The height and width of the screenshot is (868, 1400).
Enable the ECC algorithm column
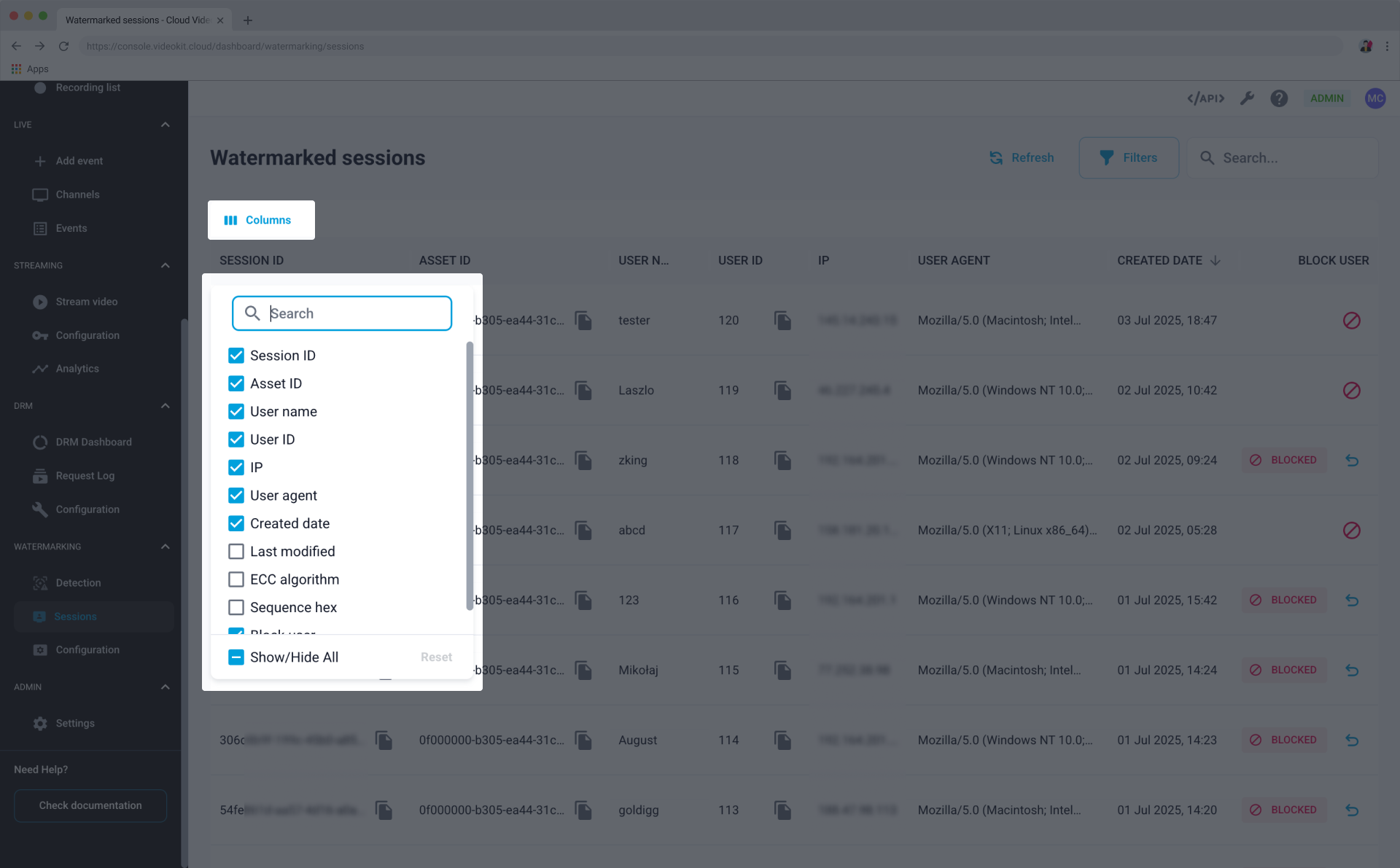(x=236, y=579)
